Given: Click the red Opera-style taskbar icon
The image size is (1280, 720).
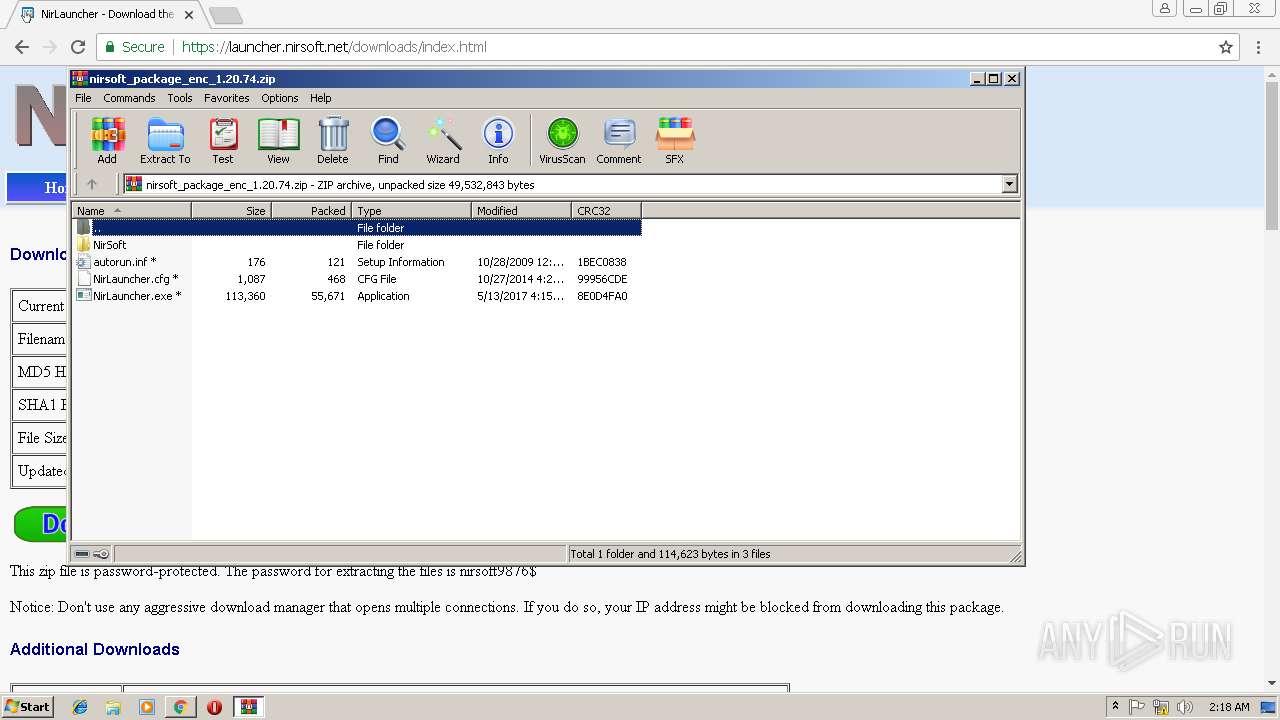Looking at the screenshot, I should click(214, 707).
